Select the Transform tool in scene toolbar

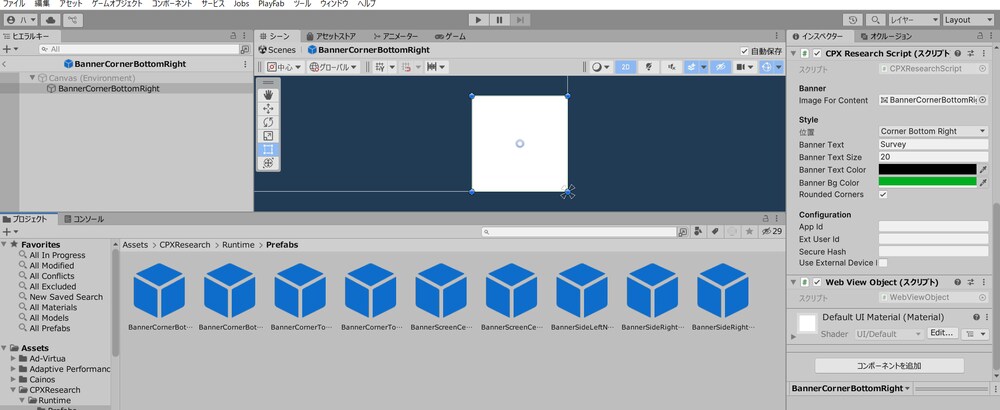pyautogui.click(x=268, y=163)
